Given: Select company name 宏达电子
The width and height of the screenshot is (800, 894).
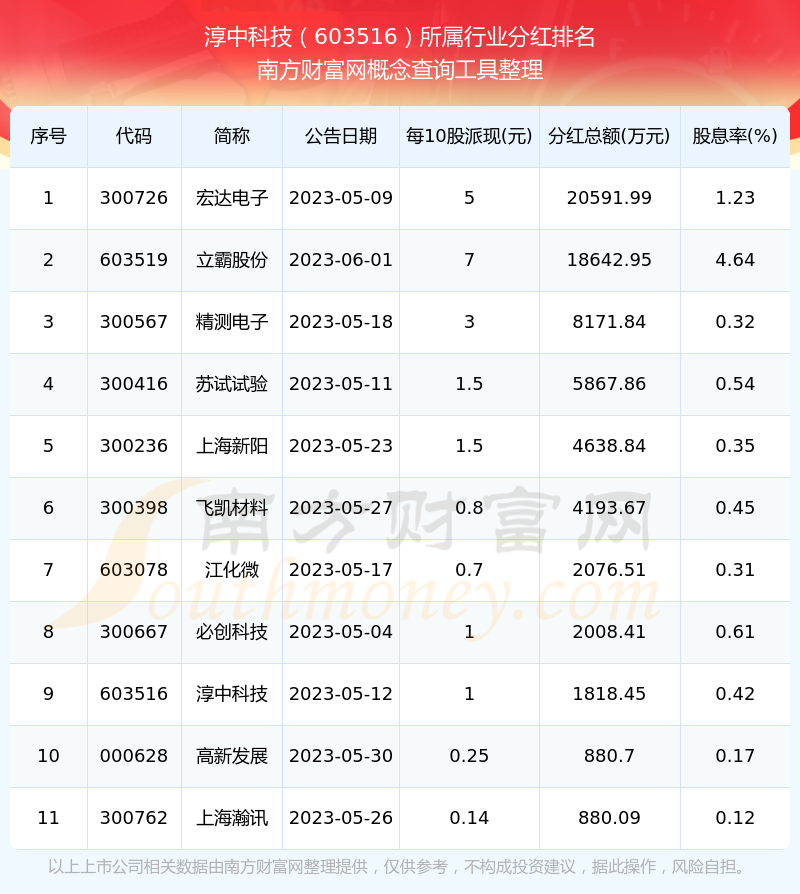Looking at the screenshot, I should tap(232, 198).
